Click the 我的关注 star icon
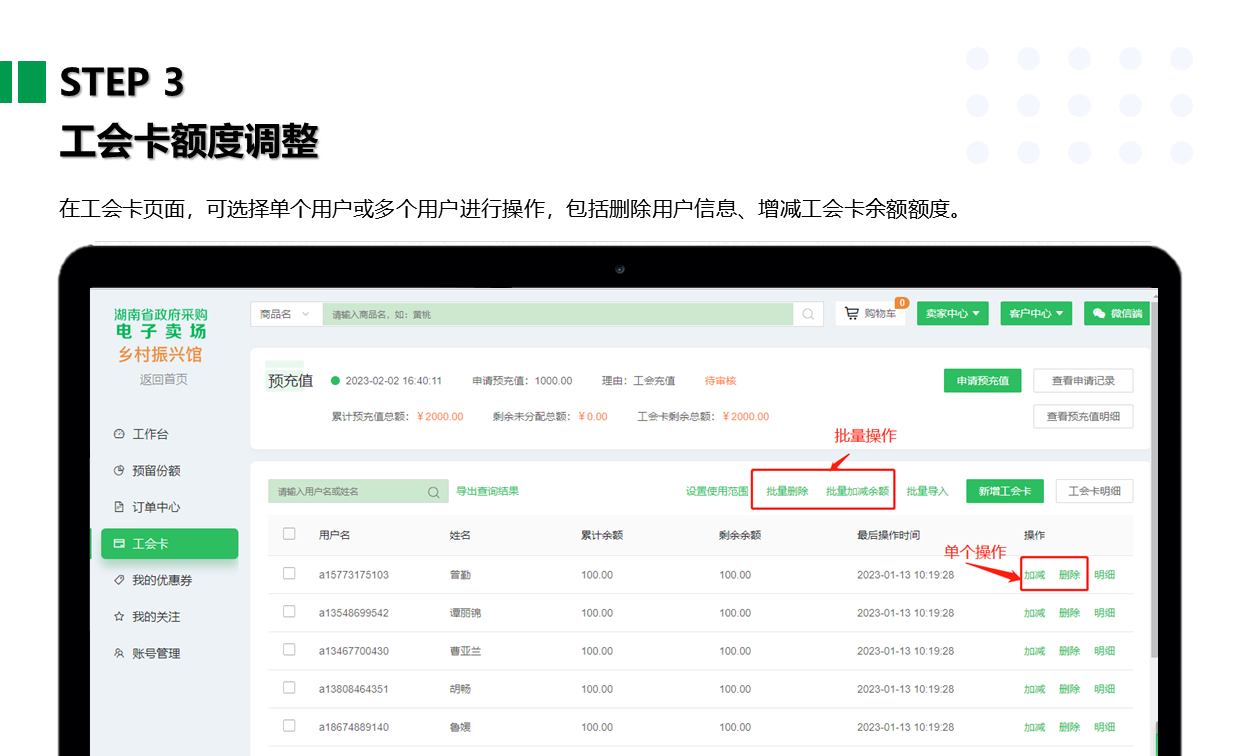 119,617
